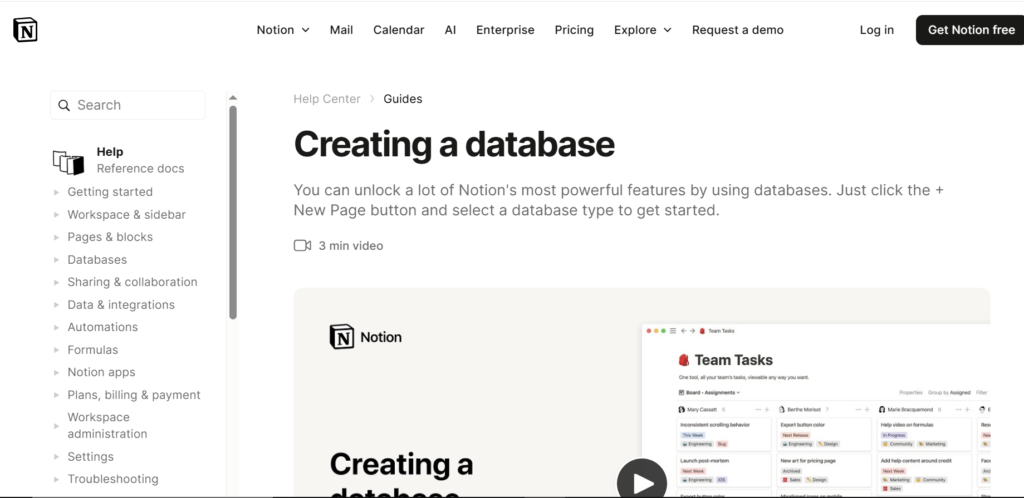Open Troubleshooting sidebar item
Viewport: 1024px width, 498px height.
[x=112, y=479]
